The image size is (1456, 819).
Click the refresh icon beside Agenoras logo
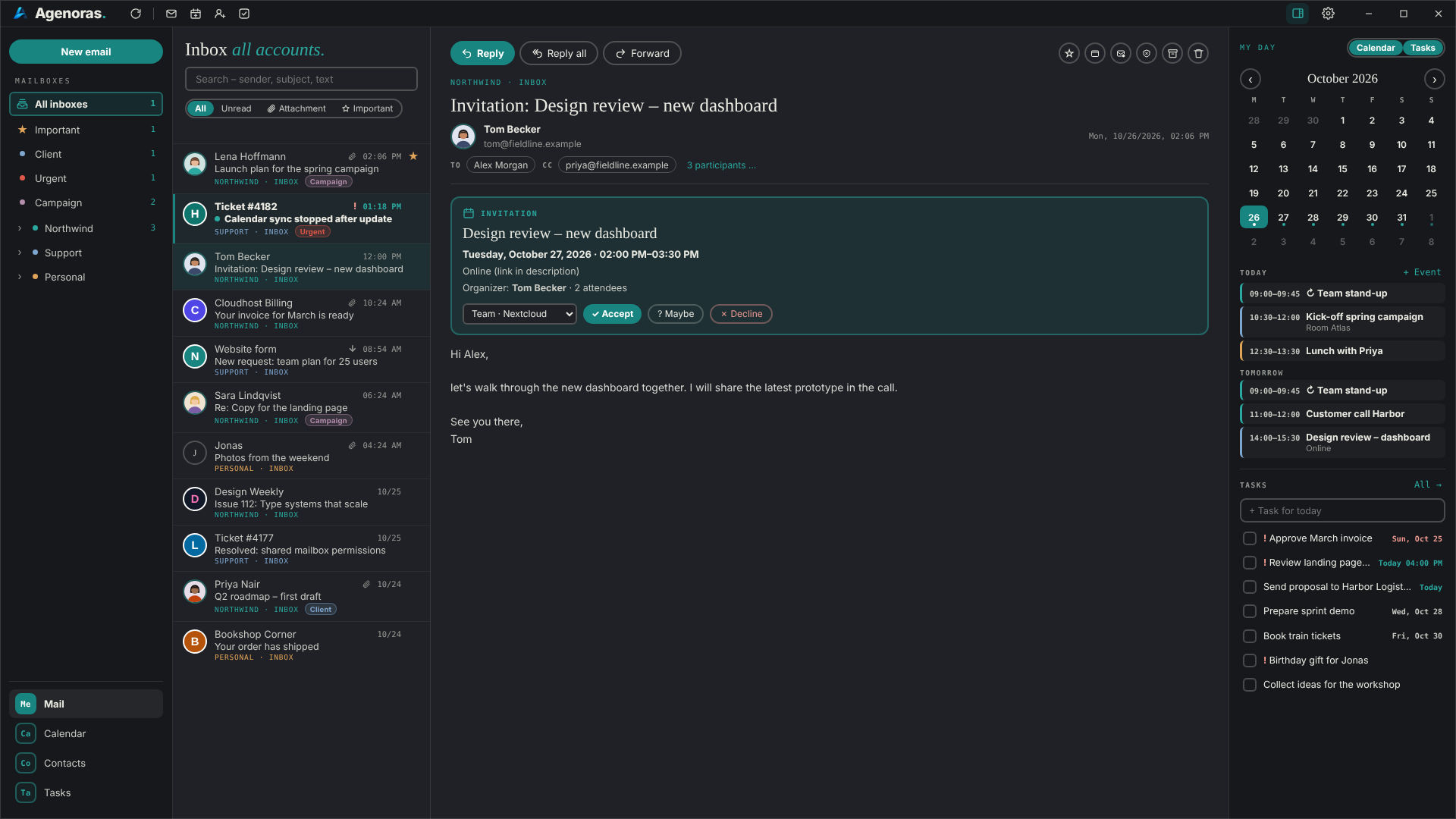136,14
